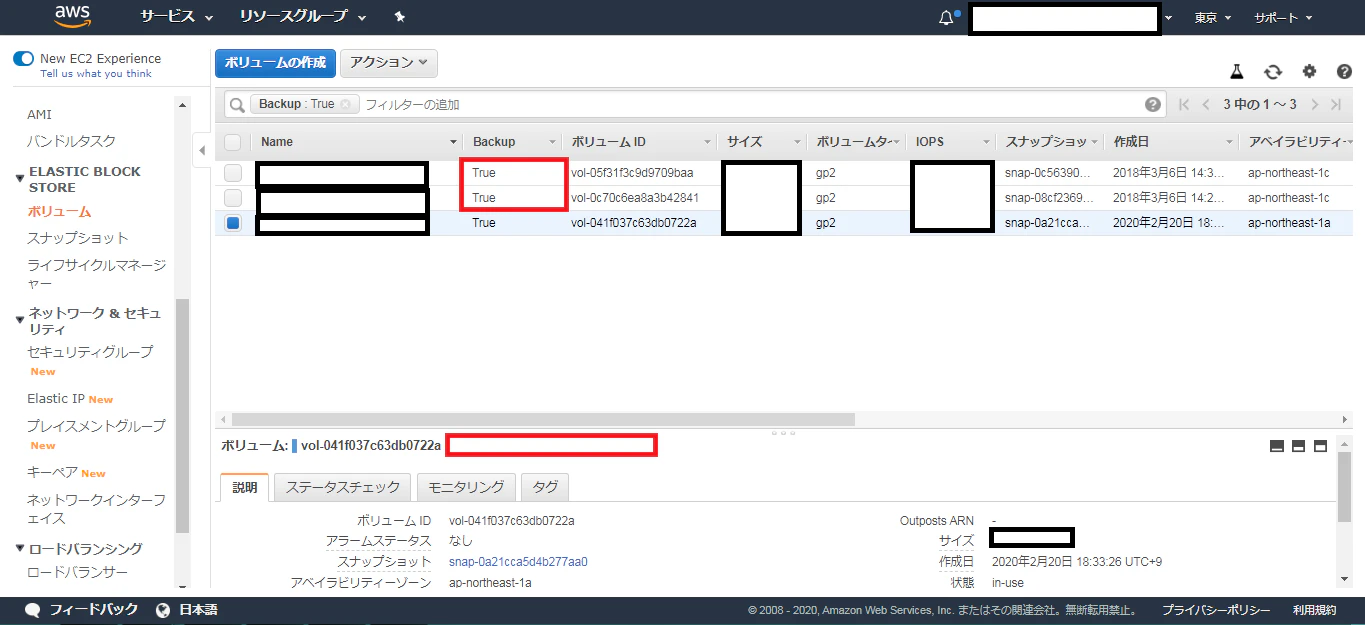Open Tell us what you think link
Viewport: 1365px width, 625px height.
[96, 74]
